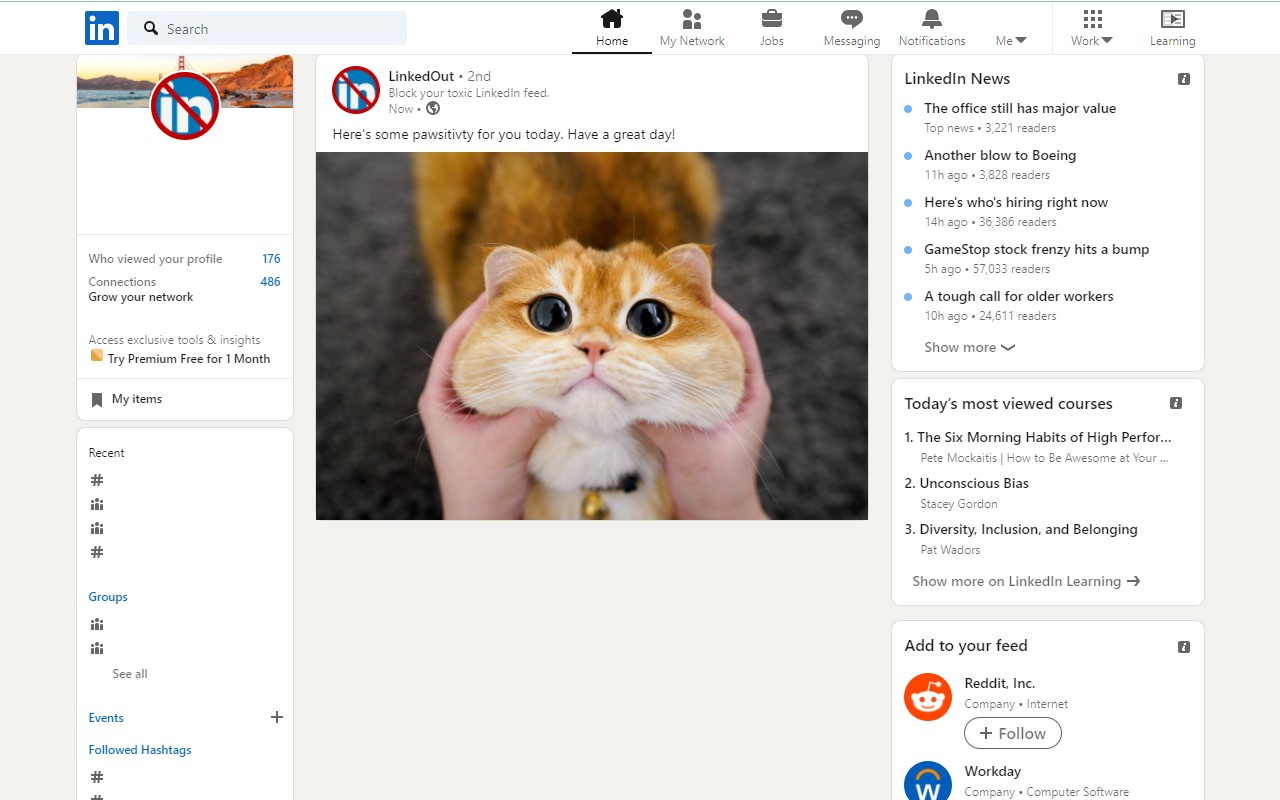The height and width of the screenshot is (800, 1280).
Task: Click the LinkedOut author name
Action: [x=421, y=76]
